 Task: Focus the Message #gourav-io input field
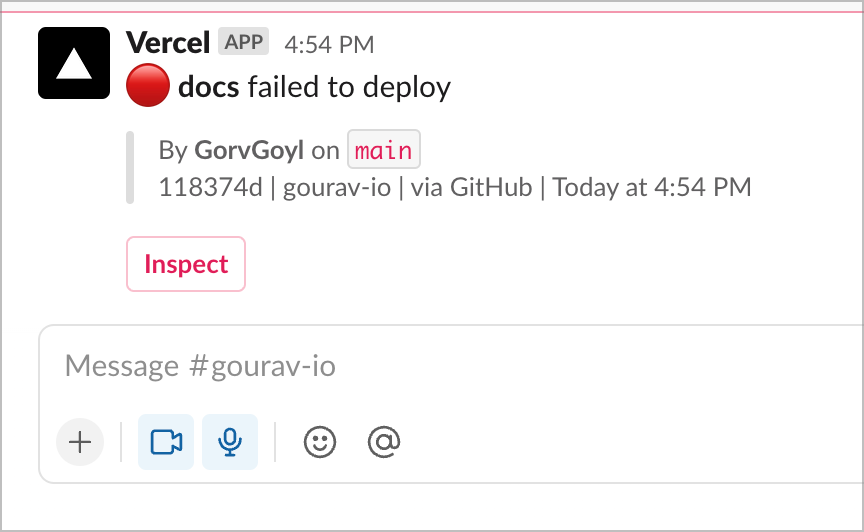point(451,366)
